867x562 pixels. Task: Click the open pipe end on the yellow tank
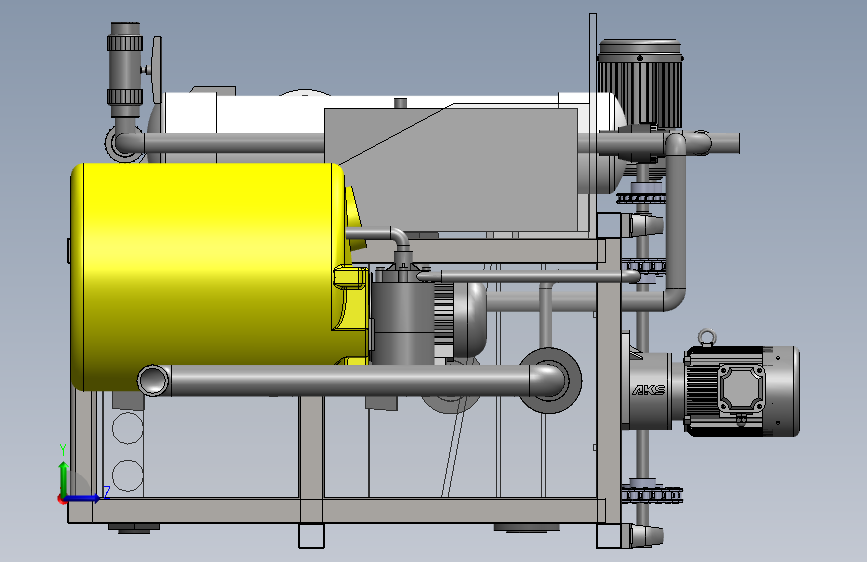(153, 381)
